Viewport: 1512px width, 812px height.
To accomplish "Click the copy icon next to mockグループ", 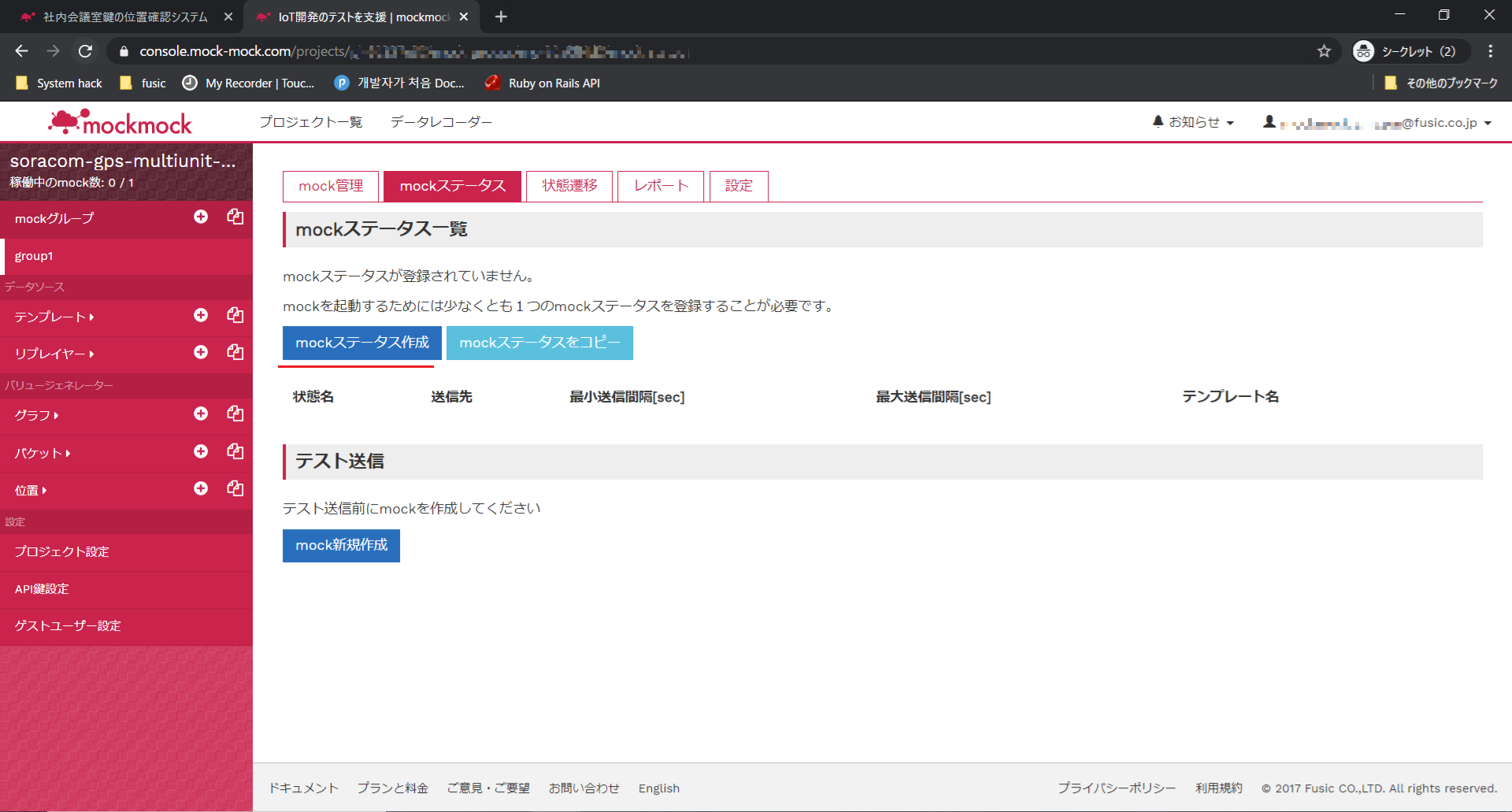I will [x=235, y=217].
